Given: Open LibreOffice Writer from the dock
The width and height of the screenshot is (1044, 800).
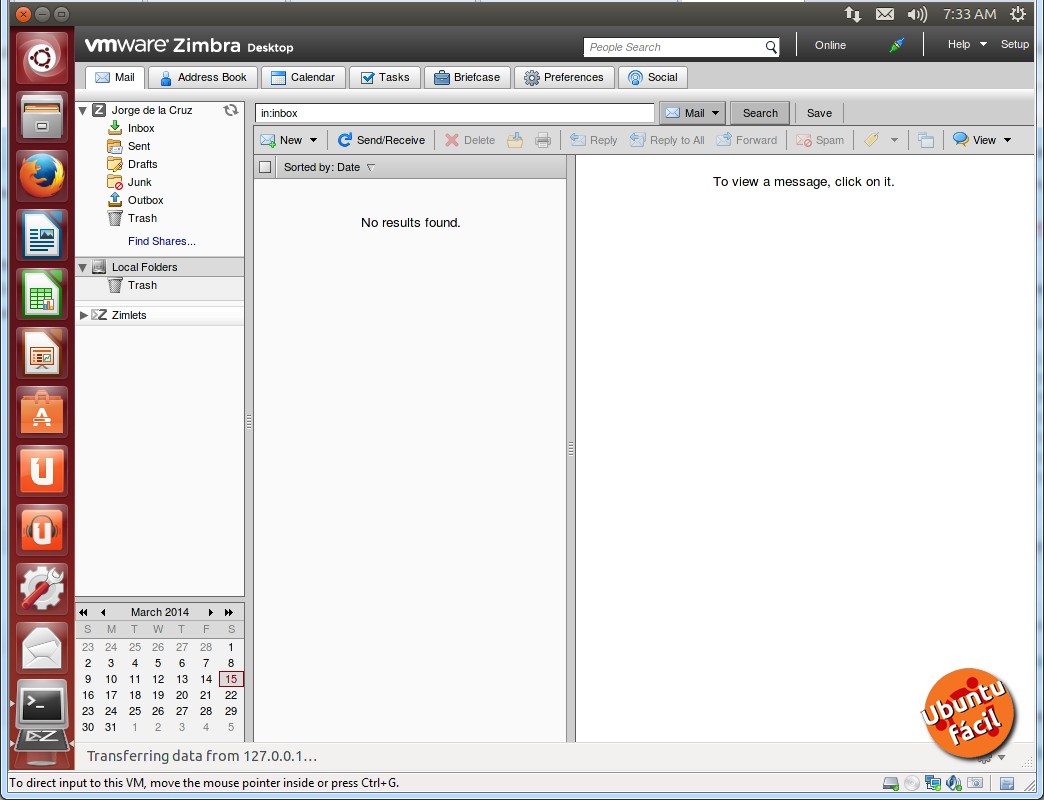Looking at the screenshot, I should pos(42,236).
